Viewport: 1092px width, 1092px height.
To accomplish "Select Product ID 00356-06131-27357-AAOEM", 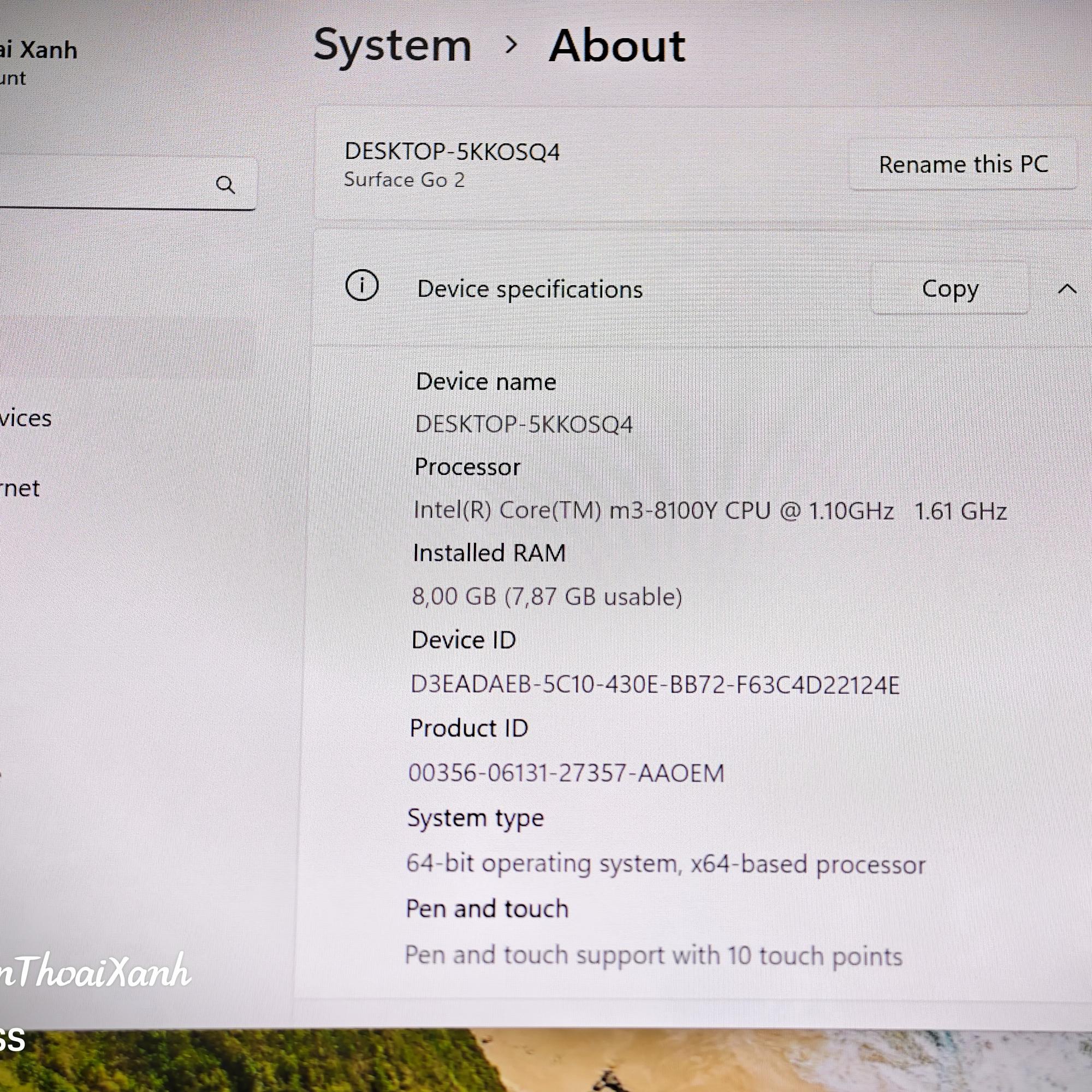I will point(566,773).
